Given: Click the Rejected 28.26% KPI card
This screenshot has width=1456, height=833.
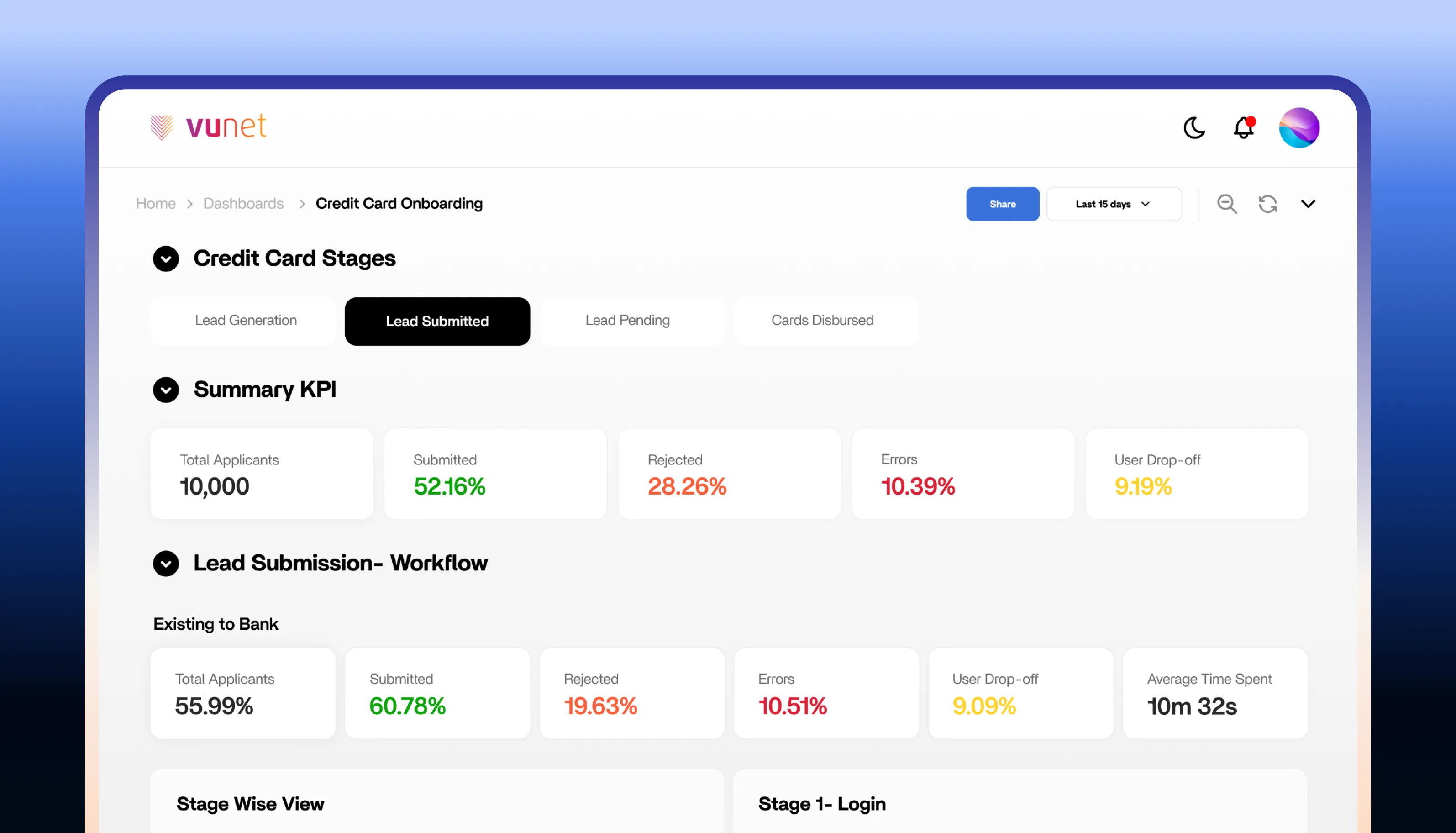Looking at the screenshot, I should [729, 474].
